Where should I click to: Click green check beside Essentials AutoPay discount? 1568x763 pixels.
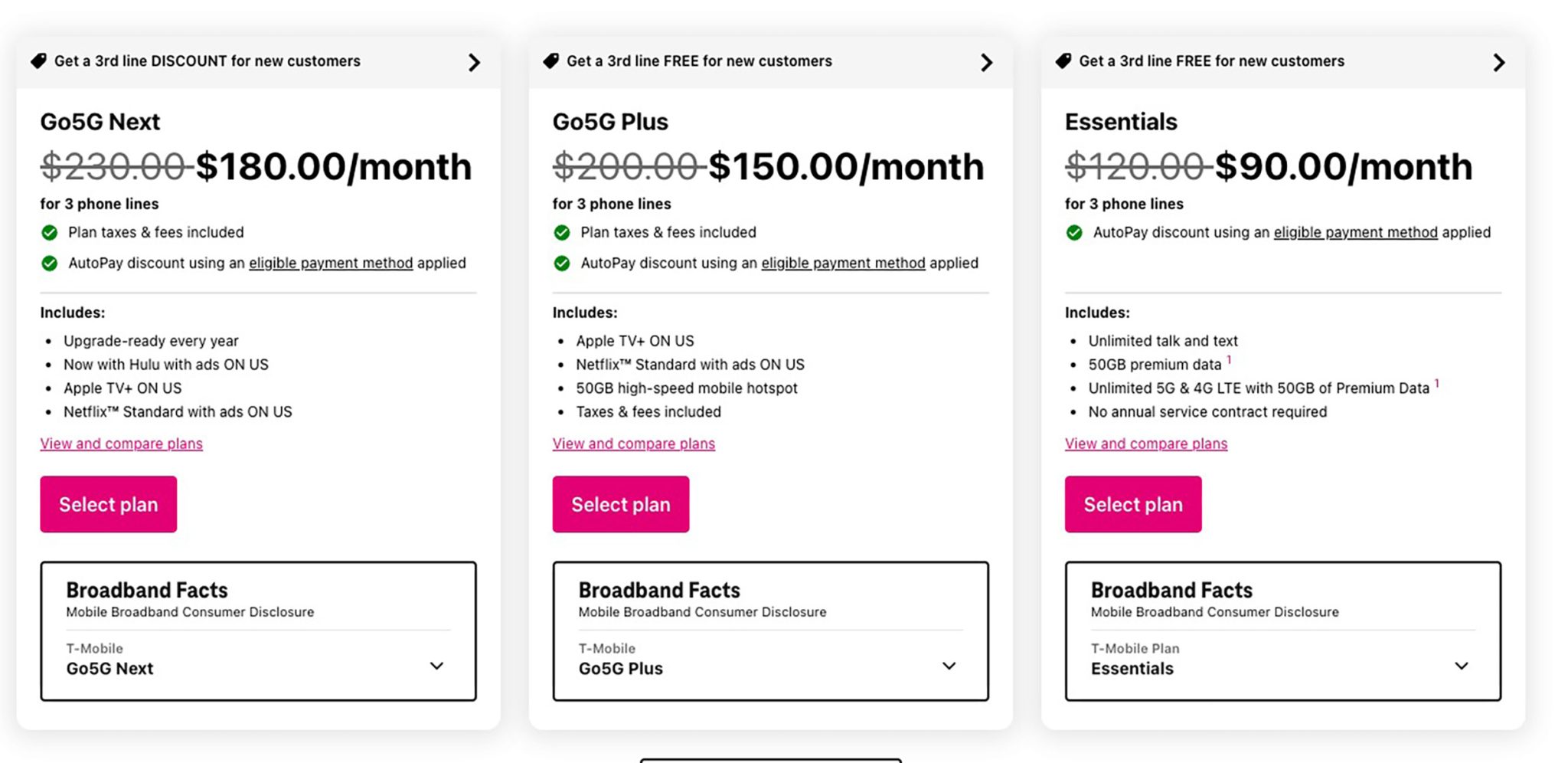(1074, 233)
